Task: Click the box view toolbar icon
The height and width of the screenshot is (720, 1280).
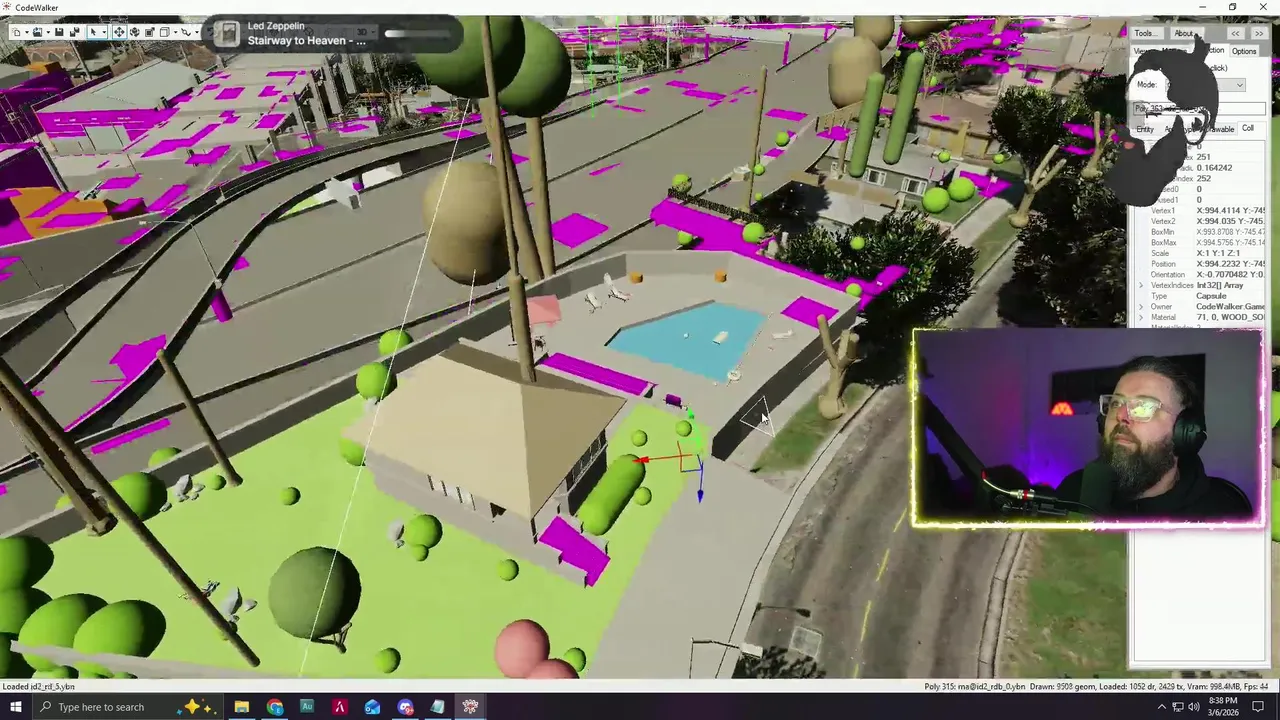Action: [165, 32]
